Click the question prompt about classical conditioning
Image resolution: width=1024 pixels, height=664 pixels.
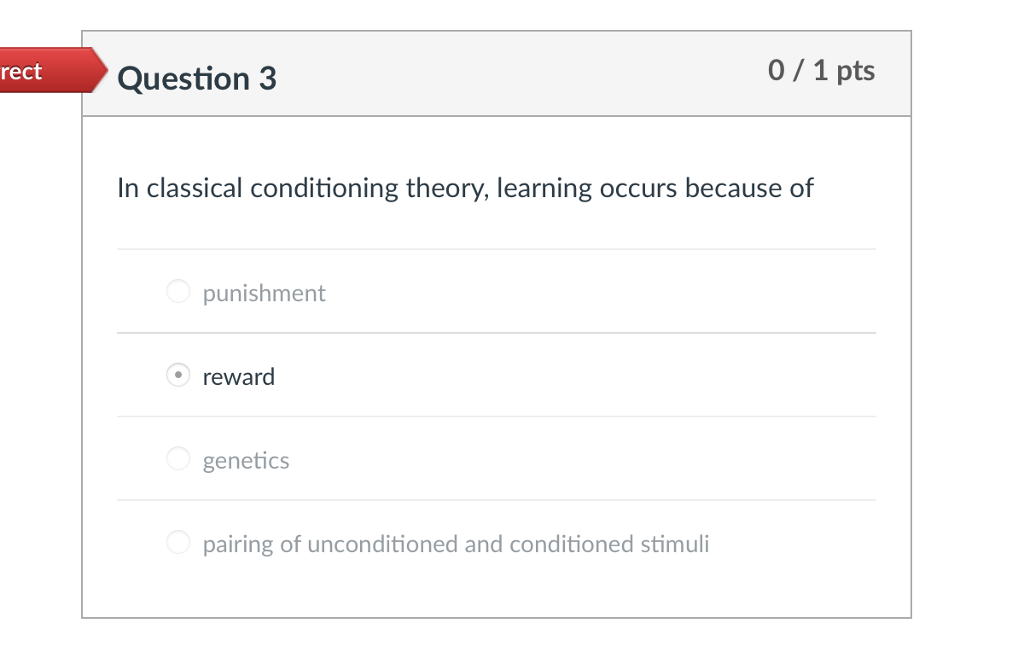[465, 188]
